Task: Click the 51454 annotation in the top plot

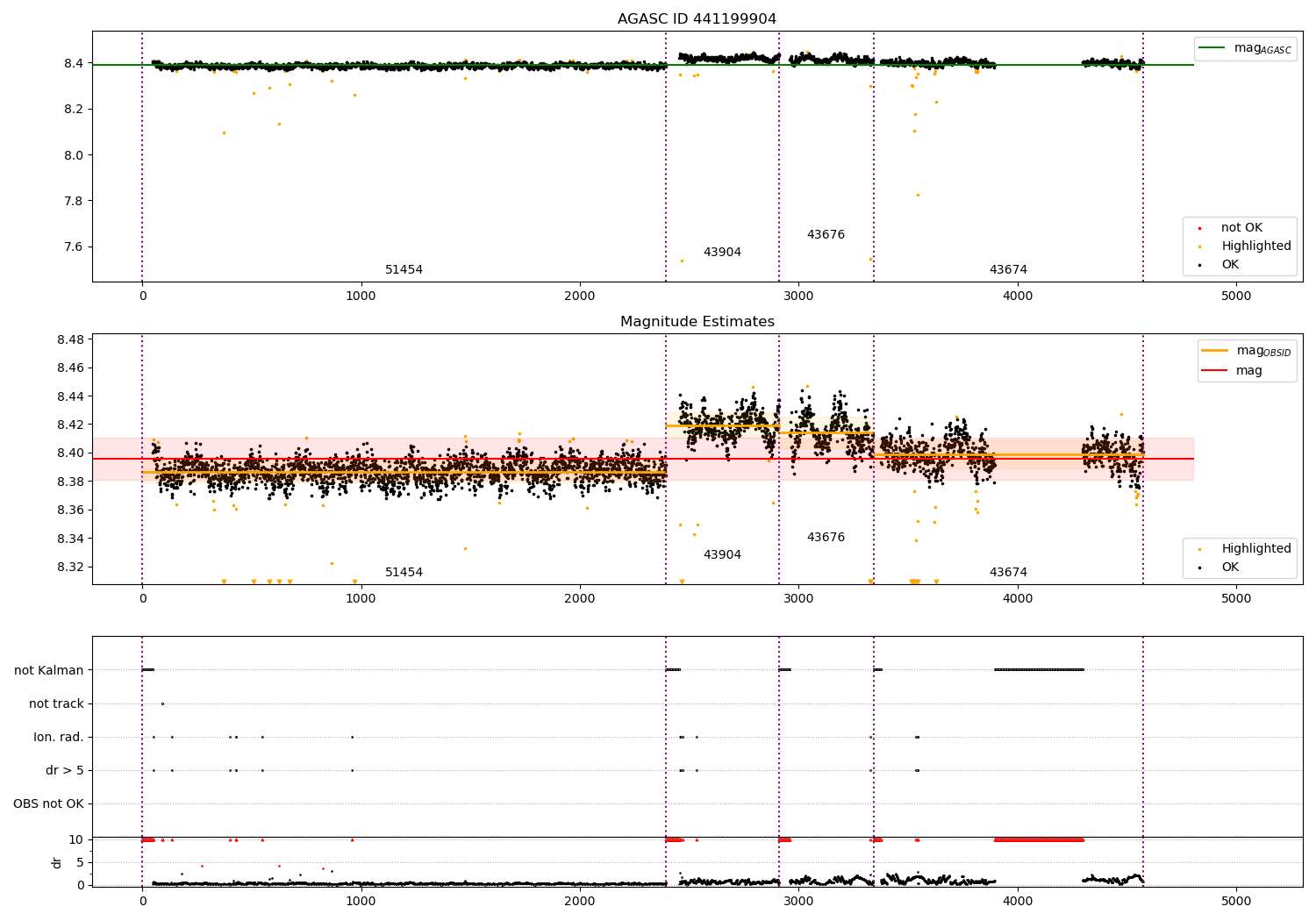Action: click(x=404, y=270)
